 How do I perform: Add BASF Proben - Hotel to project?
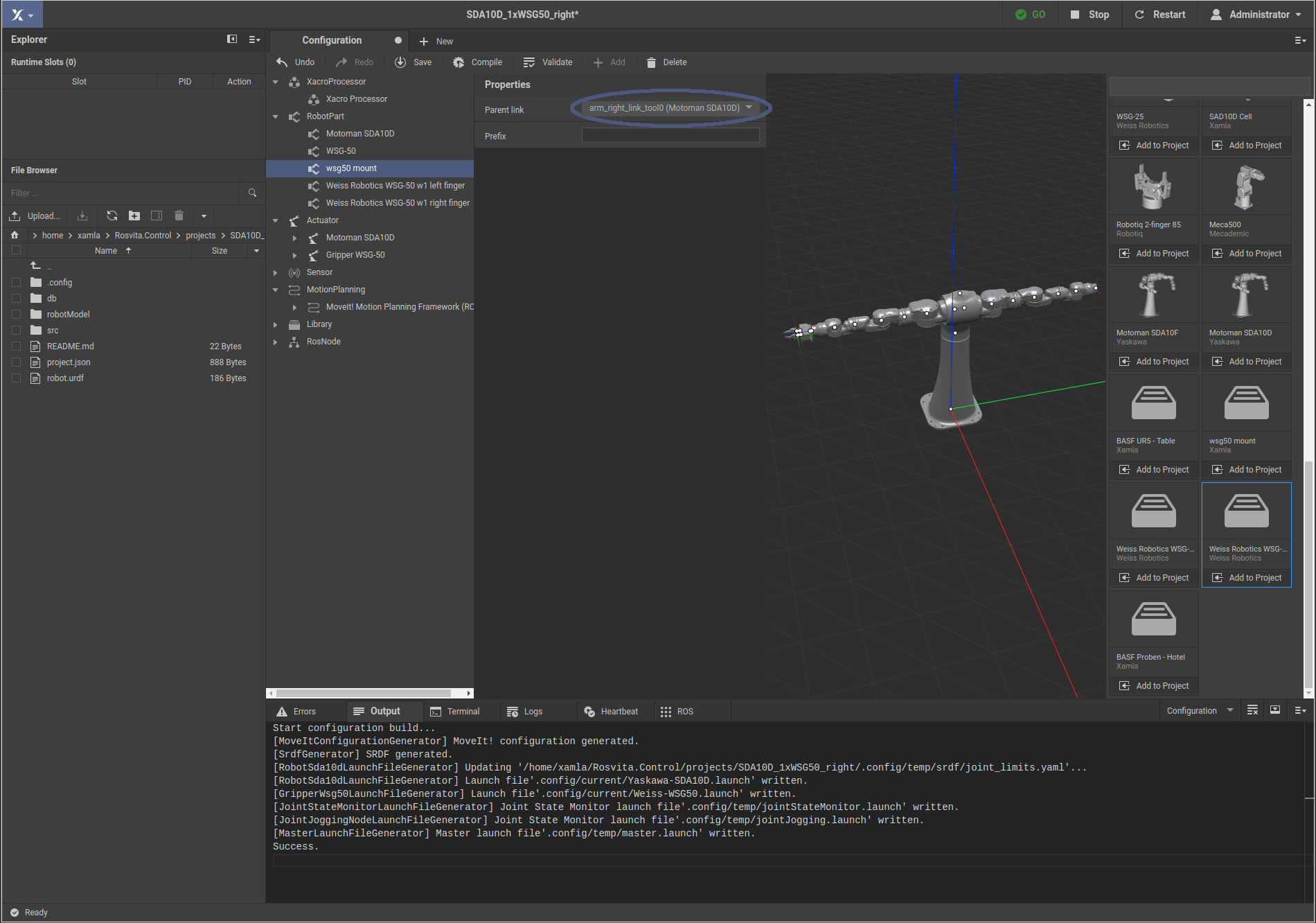tap(1154, 686)
